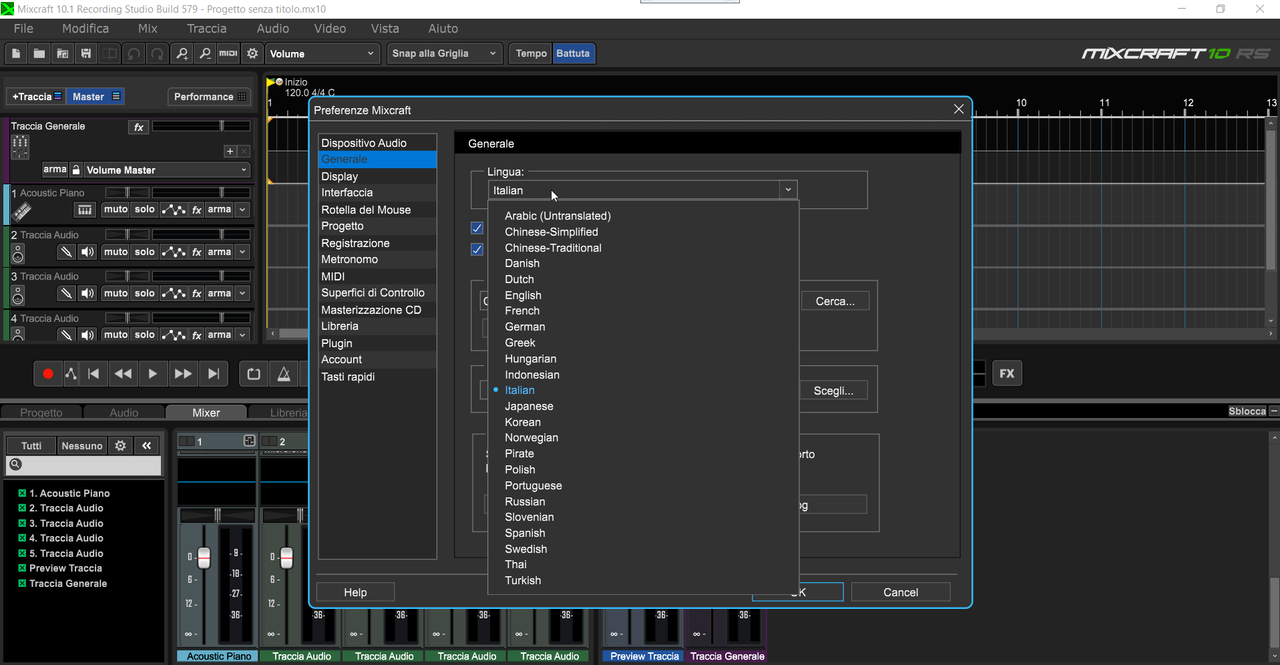The height and width of the screenshot is (665, 1280).
Task: Open the Traccia menu
Action: pyautogui.click(x=207, y=28)
